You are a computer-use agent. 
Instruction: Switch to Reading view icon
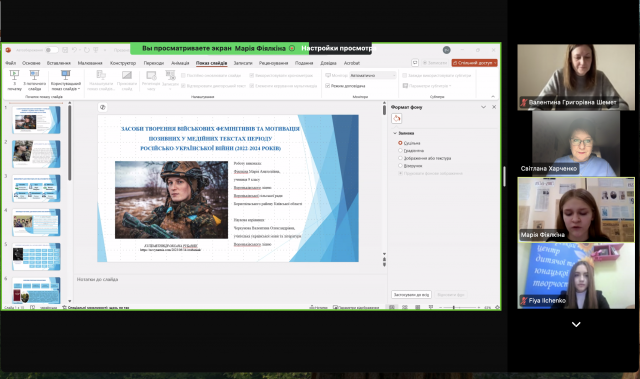click(x=418, y=307)
